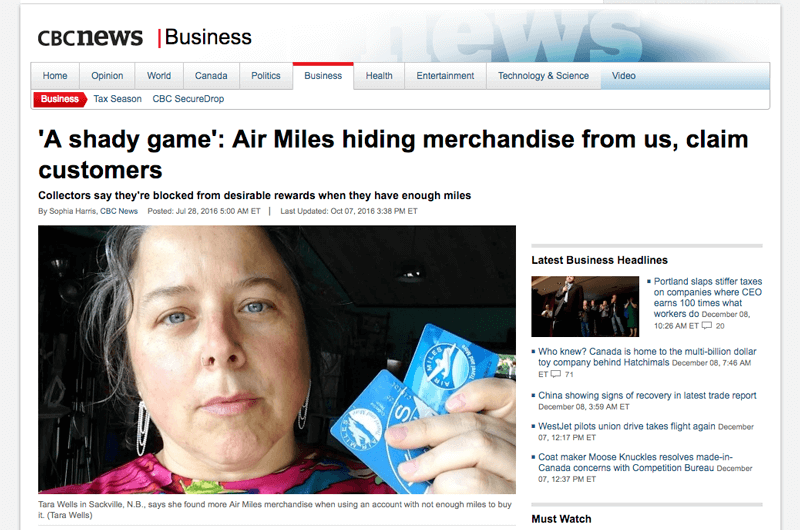Open Moose Knuckles Competition Bureau headline
Viewport: 800px width, 530px height.
pyautogui.click(x=635, y=462)
